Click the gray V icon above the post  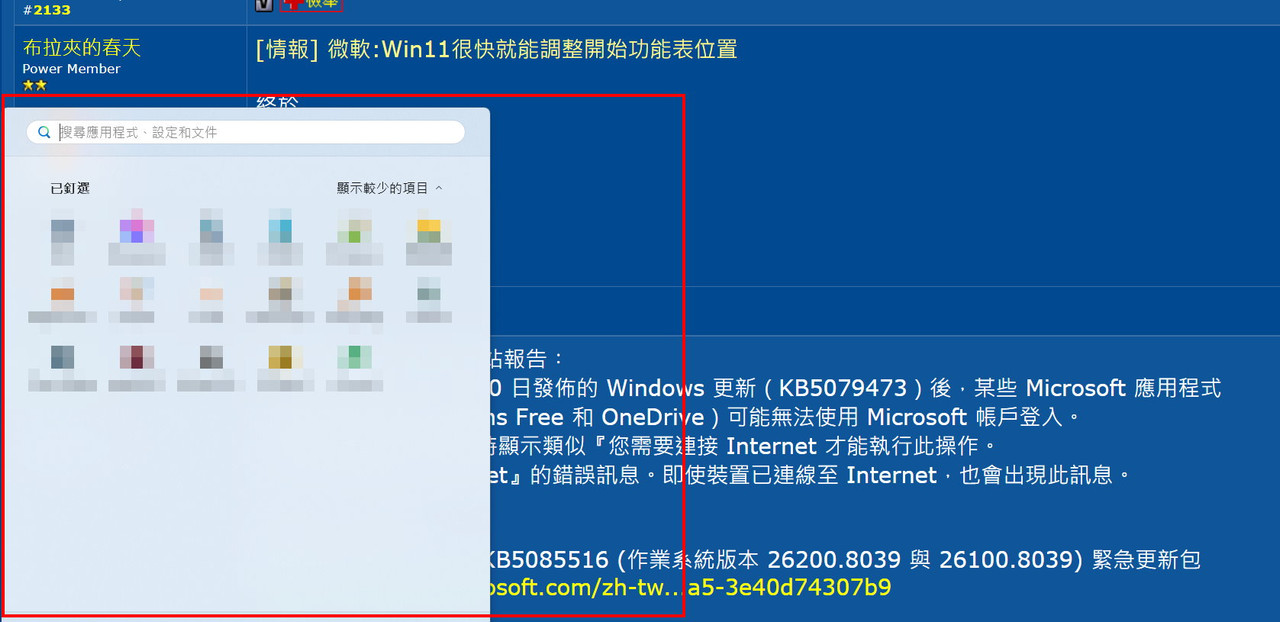point(264,4)
